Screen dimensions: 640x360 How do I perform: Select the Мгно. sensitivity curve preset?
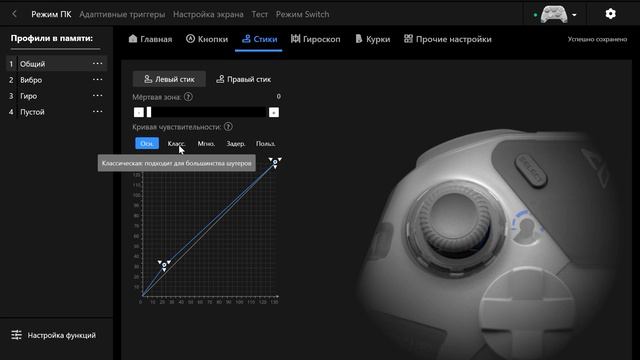206,144
